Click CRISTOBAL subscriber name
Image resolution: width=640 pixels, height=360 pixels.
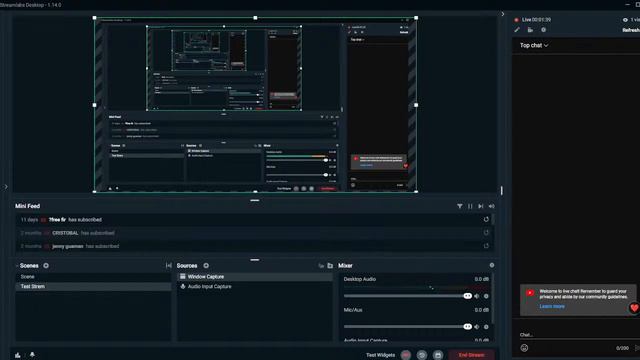click(x=65, y=233)
